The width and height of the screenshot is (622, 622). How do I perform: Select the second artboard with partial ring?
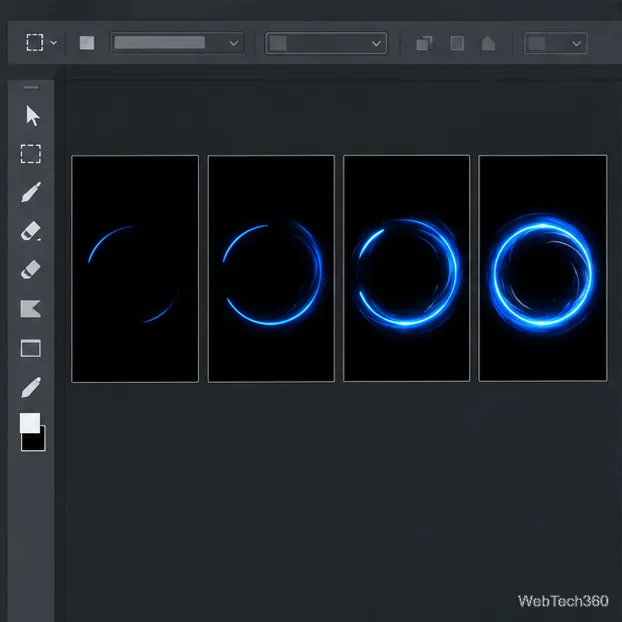(x=271, y=269)
